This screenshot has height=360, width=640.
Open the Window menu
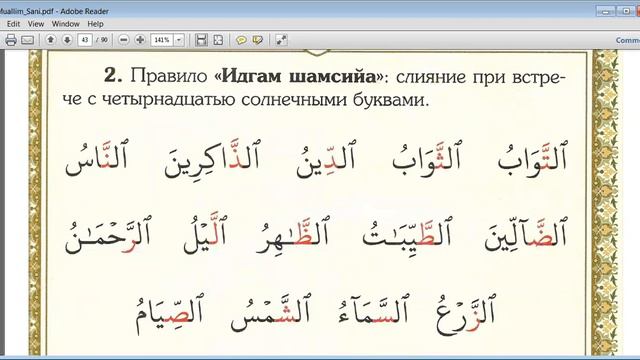65,24
